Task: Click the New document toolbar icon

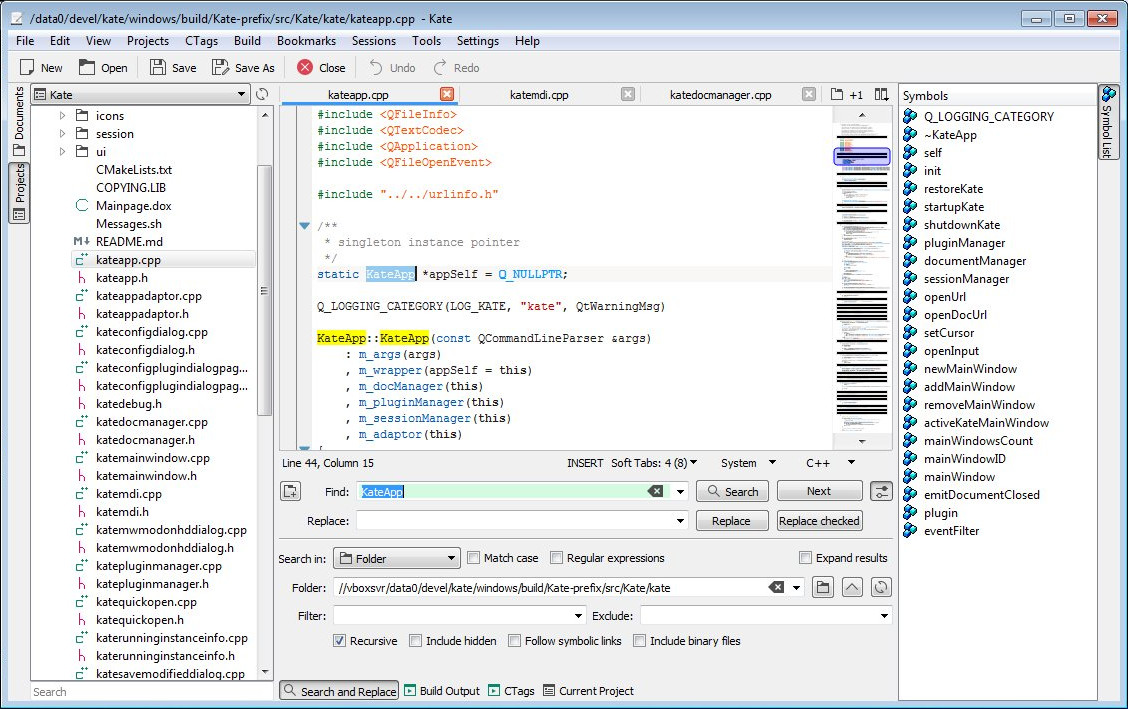Action: click(28, 68)
